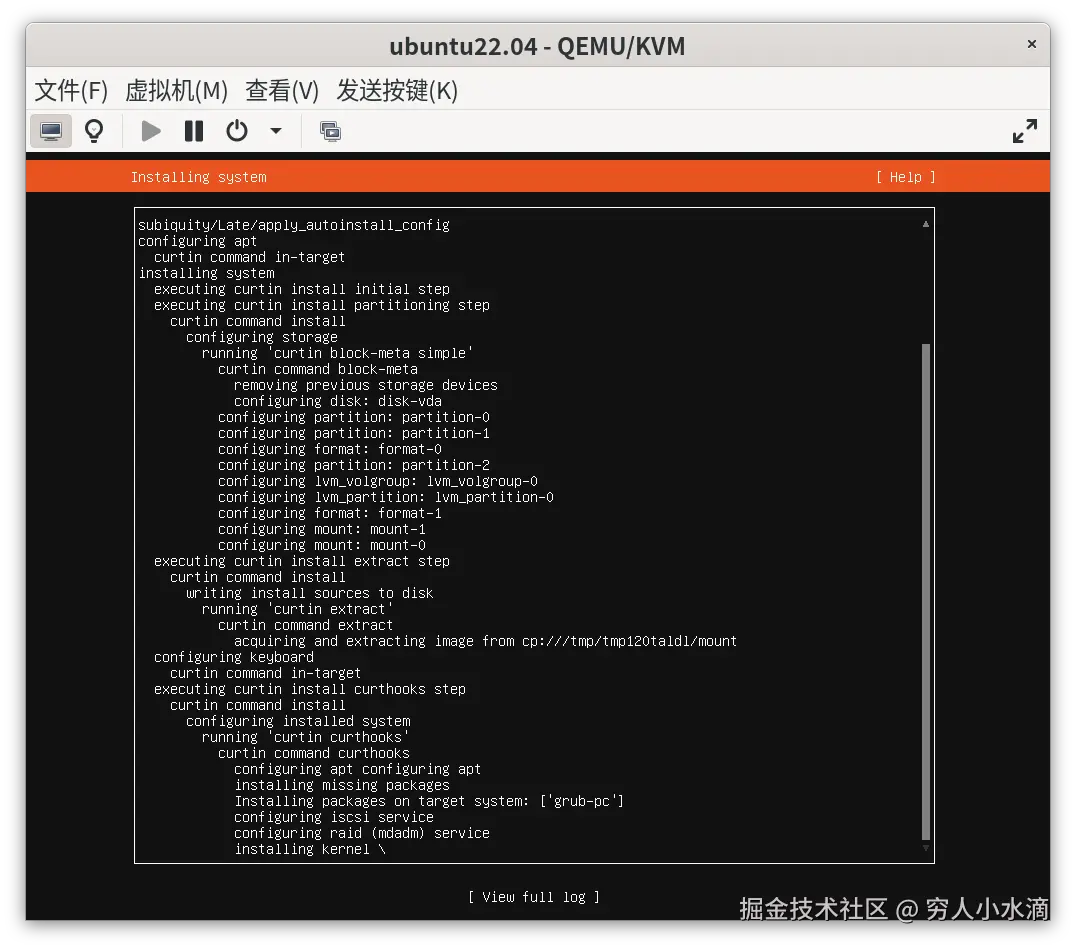Click 'configuring raid (mdadm) service' line
1076x949 pixels.
click(362, 834)
